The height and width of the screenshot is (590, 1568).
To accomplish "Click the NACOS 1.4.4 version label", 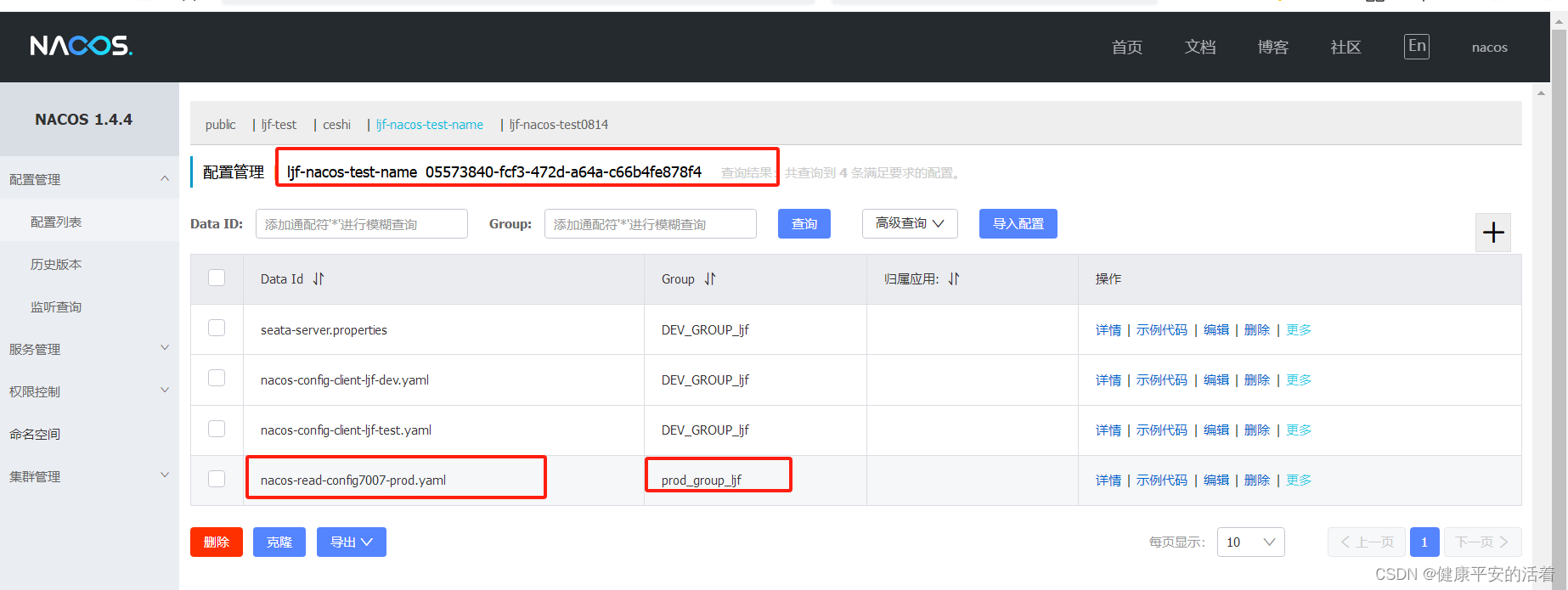I will pos(83,119).
